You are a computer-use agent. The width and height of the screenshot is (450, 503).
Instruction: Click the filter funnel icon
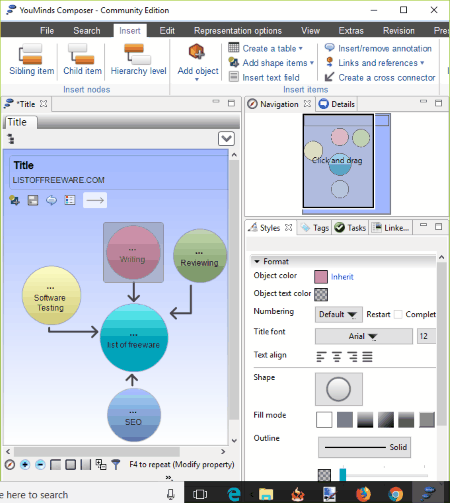(116, 464)
